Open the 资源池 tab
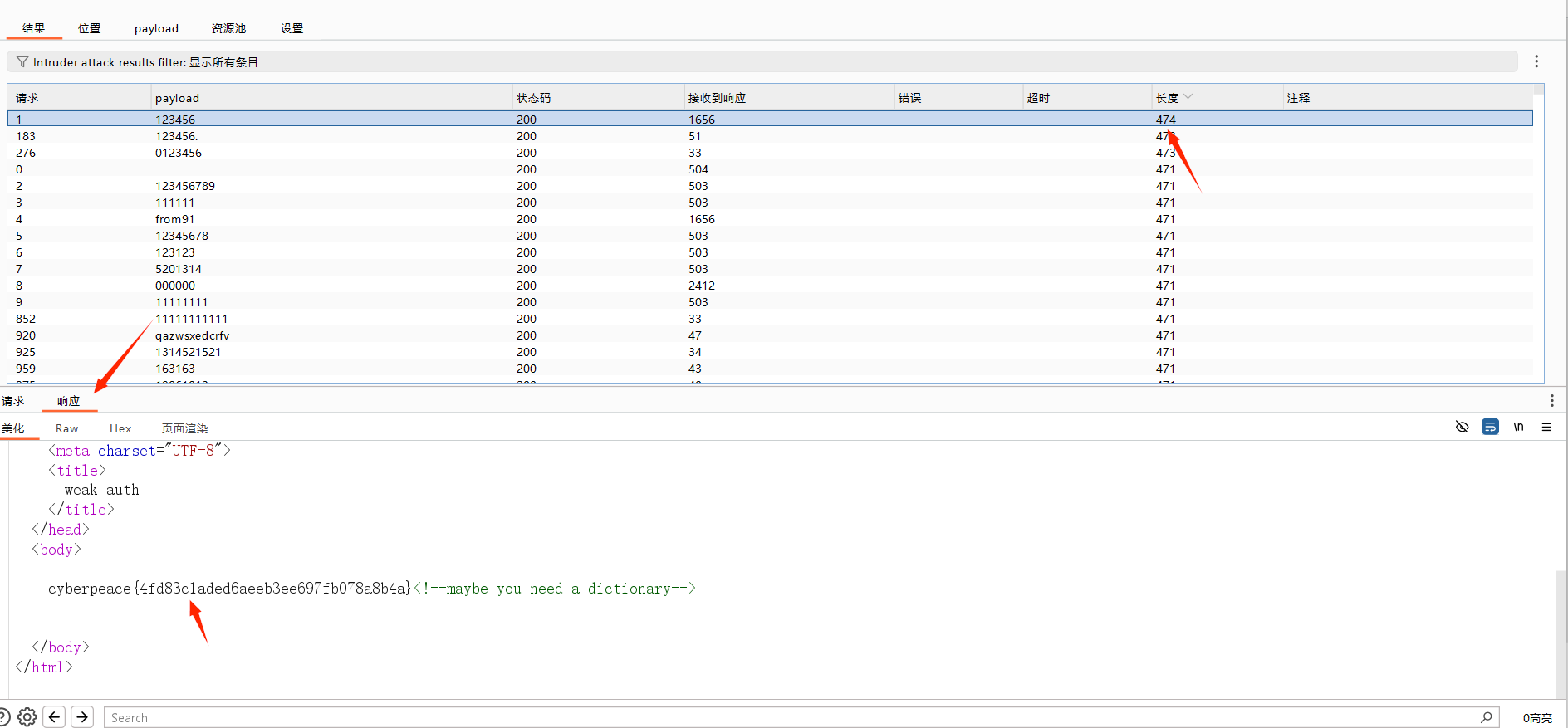Viewport: 1568px width, 728px height. pyautogui.click(x=228, y=28)
